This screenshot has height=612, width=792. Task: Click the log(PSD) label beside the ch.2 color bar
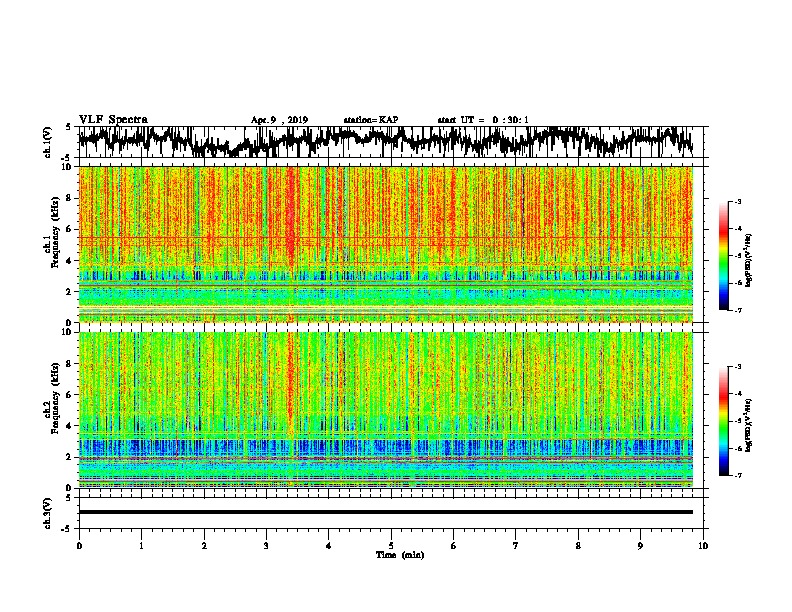(x=748, y=425)
